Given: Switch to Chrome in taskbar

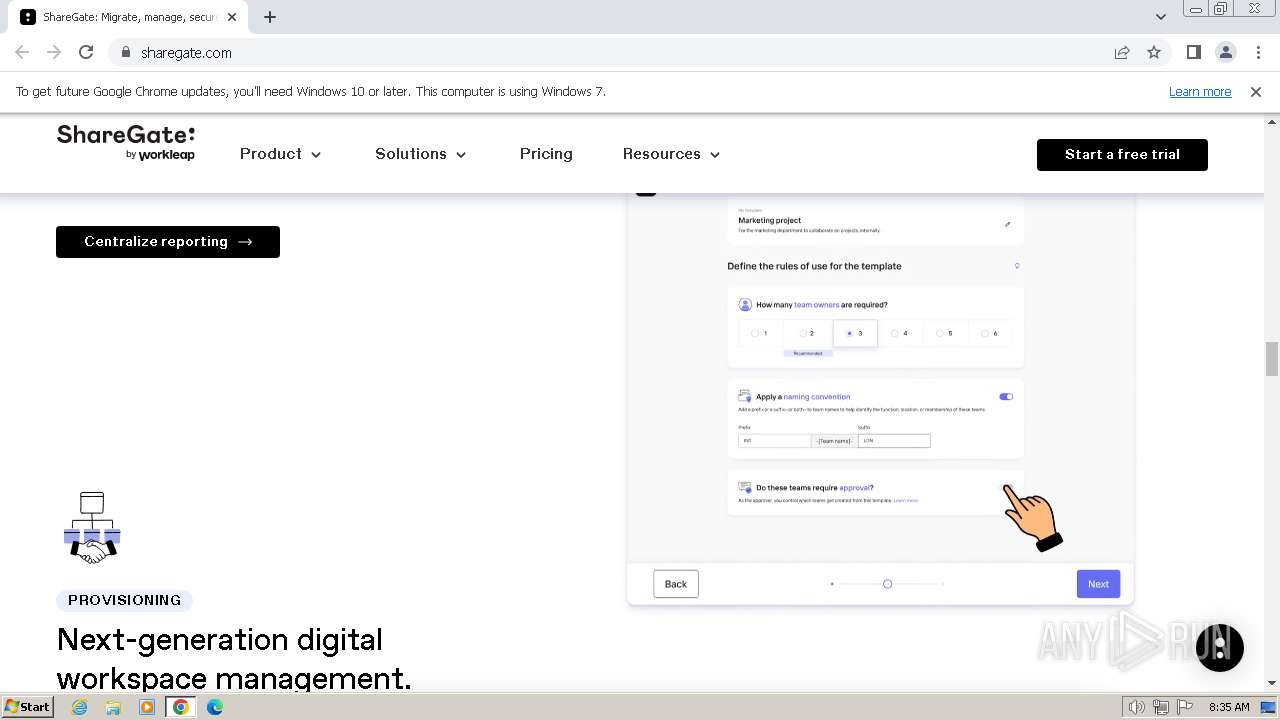Looking at the screenshot, I should 180,707.
